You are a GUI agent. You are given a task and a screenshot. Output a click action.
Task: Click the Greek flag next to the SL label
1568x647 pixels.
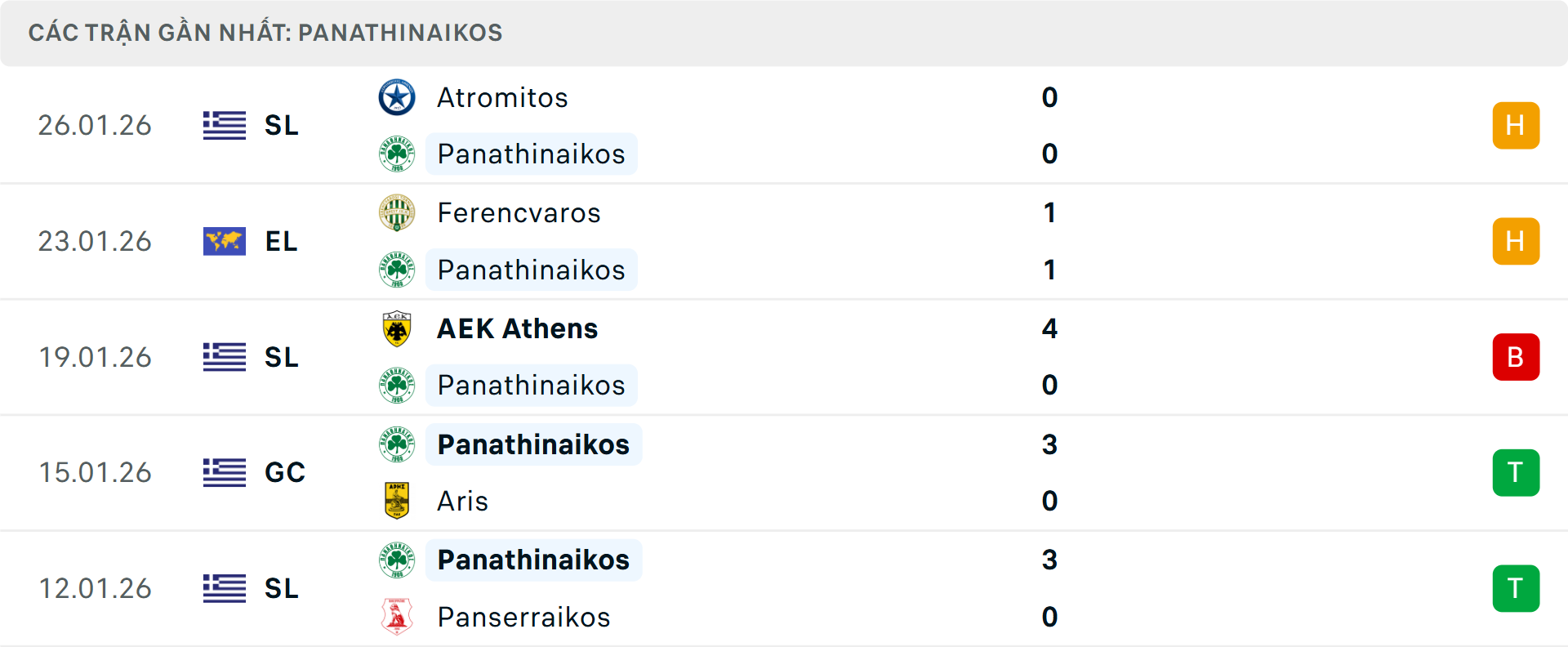(x=224, y=125)
